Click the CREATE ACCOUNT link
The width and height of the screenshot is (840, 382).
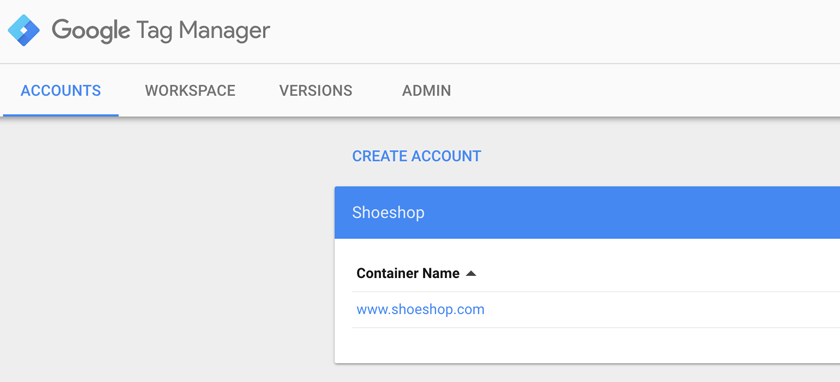(417, 156)
